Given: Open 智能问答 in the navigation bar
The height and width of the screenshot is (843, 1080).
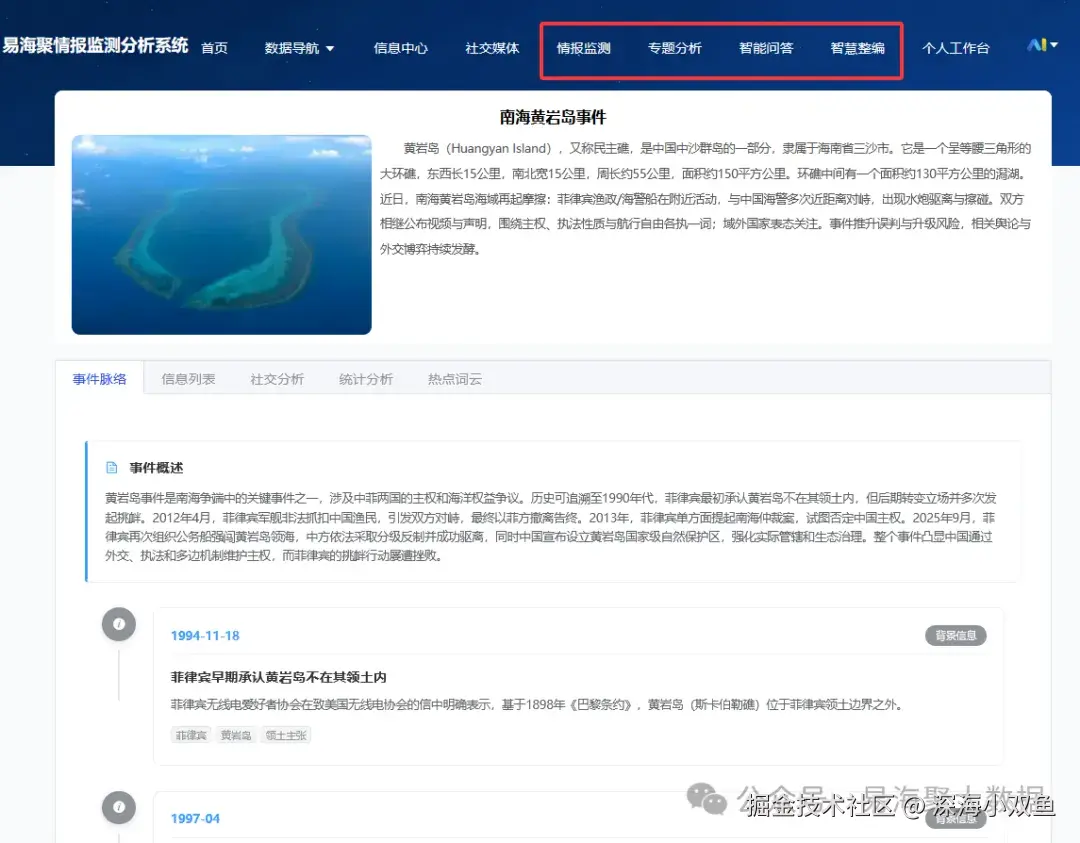Looking at the screenshot, I should (x=766, y=47).
